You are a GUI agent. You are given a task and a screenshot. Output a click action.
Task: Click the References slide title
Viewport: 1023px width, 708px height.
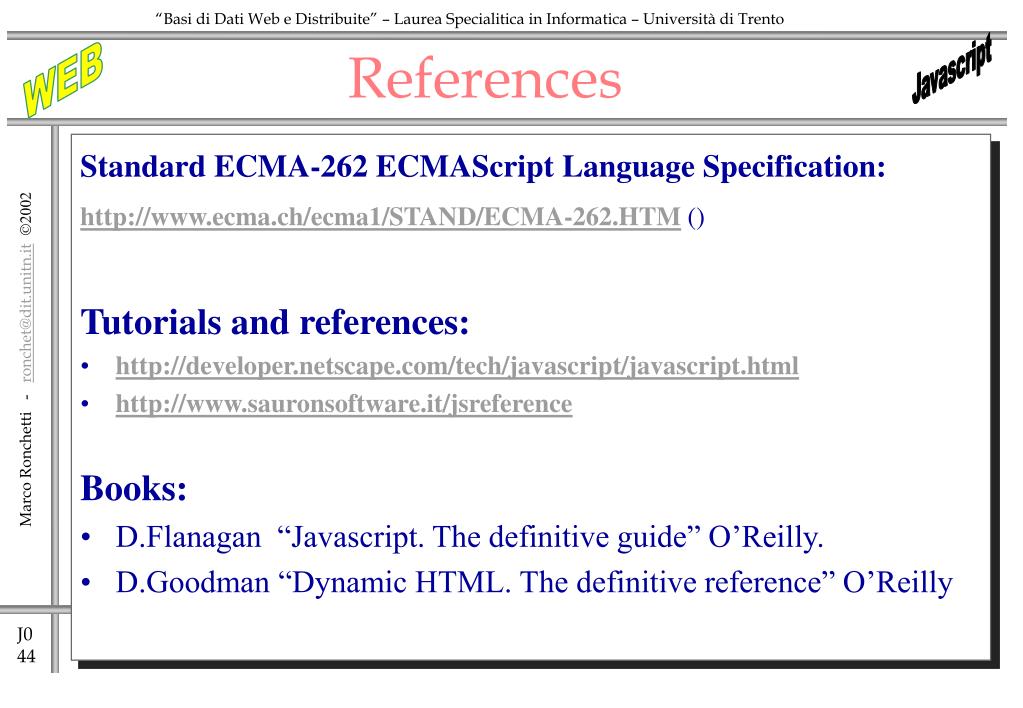tap(485, 78)
